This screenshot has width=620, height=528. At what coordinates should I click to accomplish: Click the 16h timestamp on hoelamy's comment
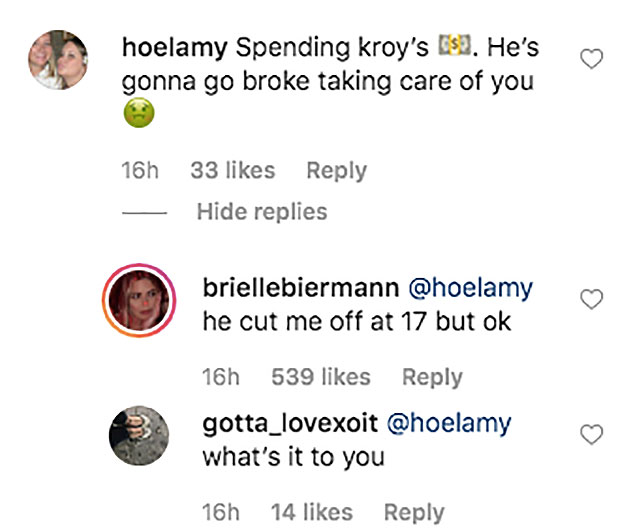pyautogui.click(x=140, y=171)
